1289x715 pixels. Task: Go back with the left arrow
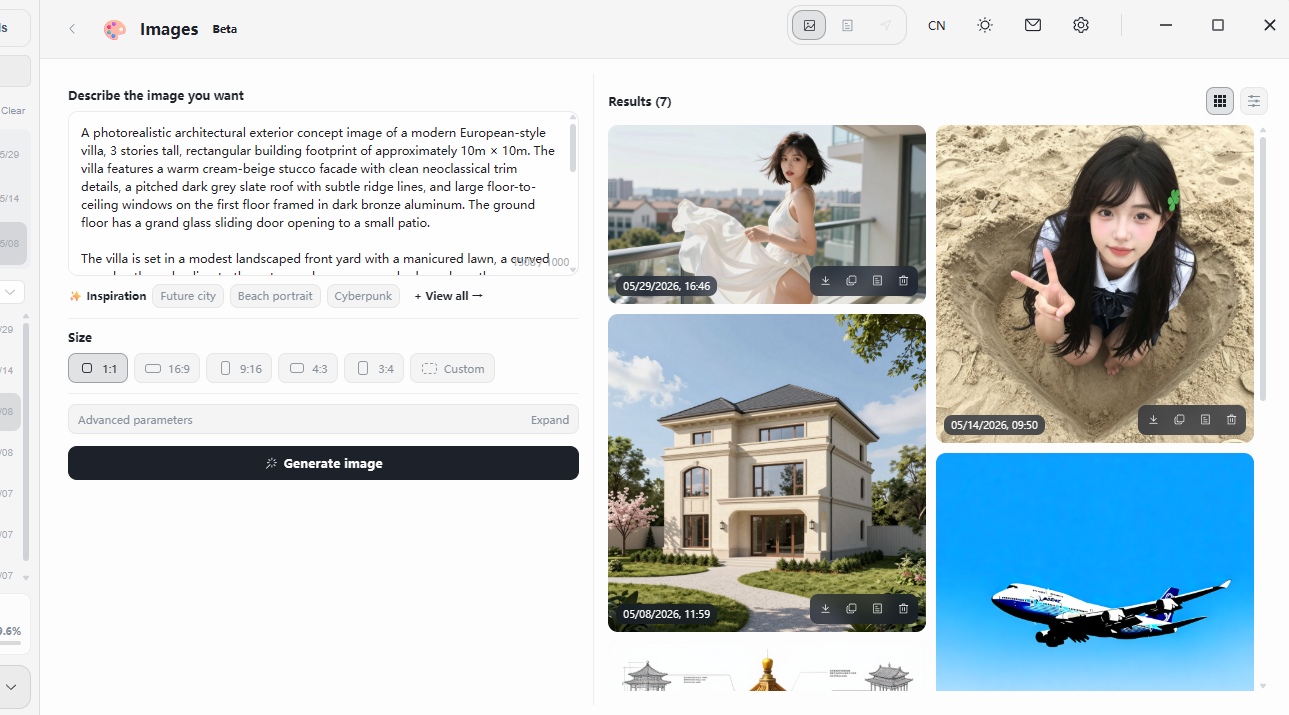click(x=72, y=29)
